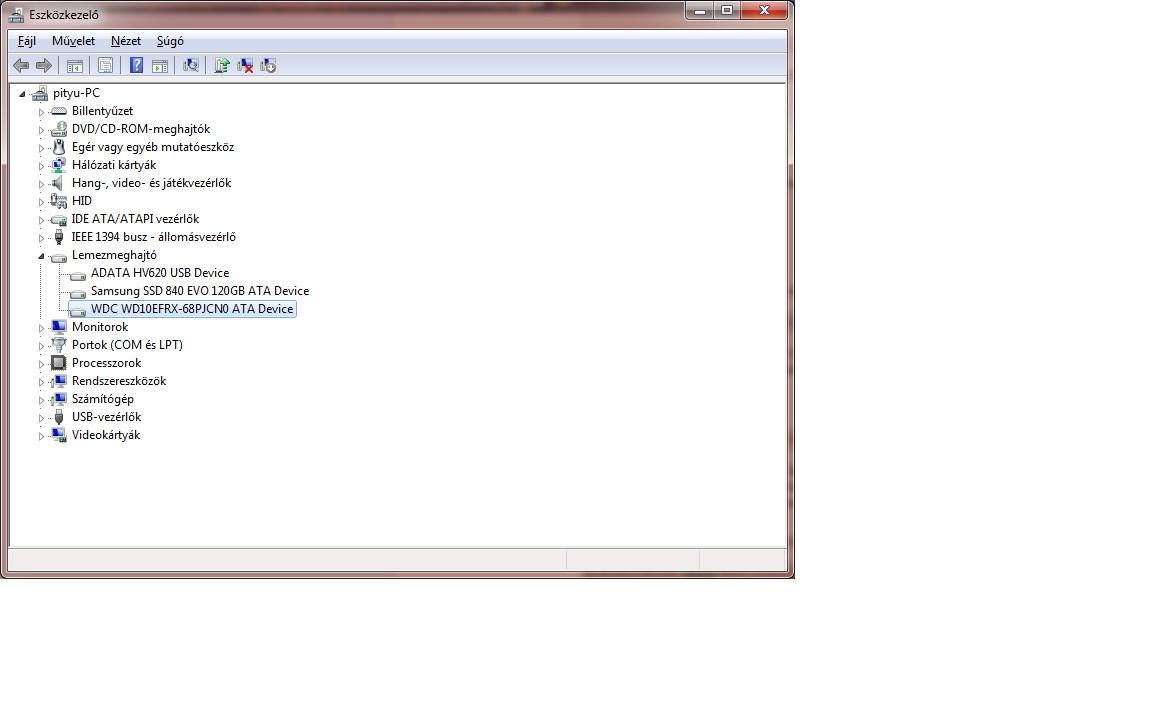Click the IDE ATA/ATAPI controller icon
This screenshot has height=720, width=1152.
(x=59, y=220)
